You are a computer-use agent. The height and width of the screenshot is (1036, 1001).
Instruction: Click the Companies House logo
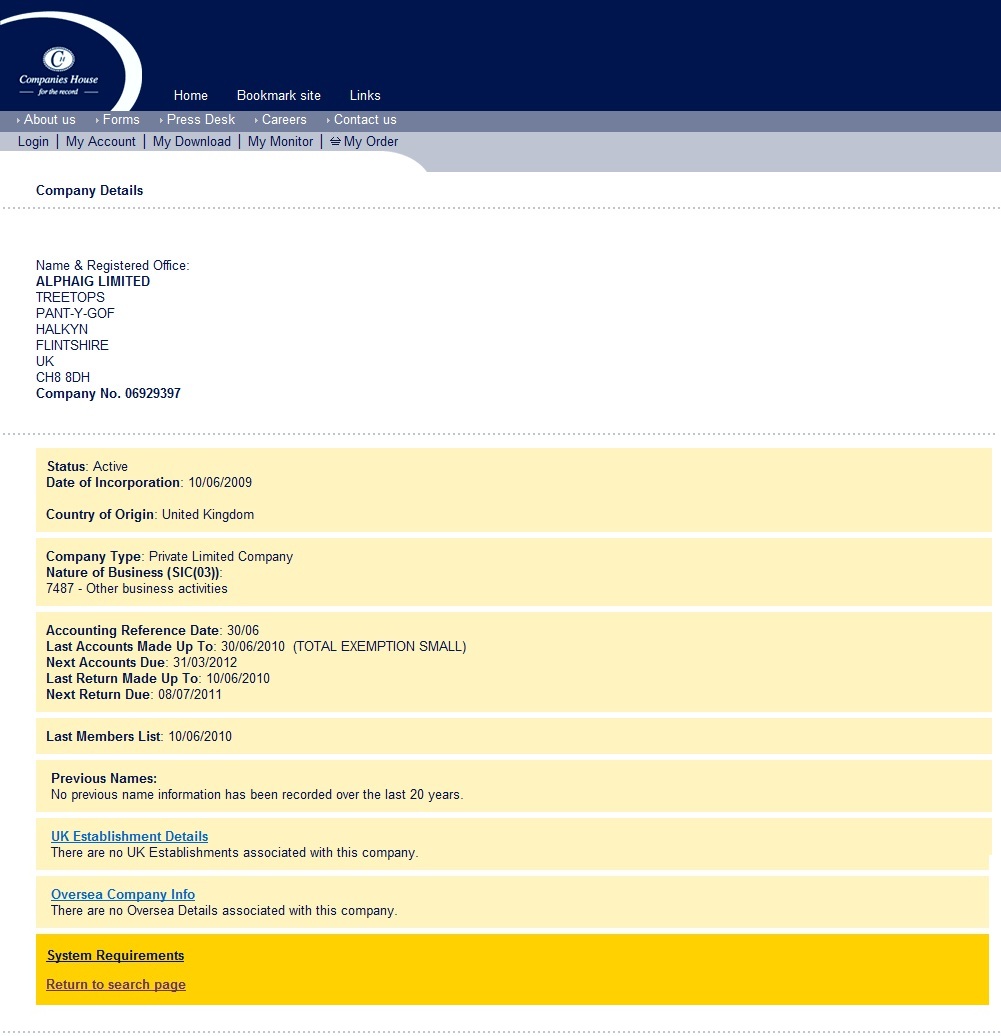pos(59,69)
